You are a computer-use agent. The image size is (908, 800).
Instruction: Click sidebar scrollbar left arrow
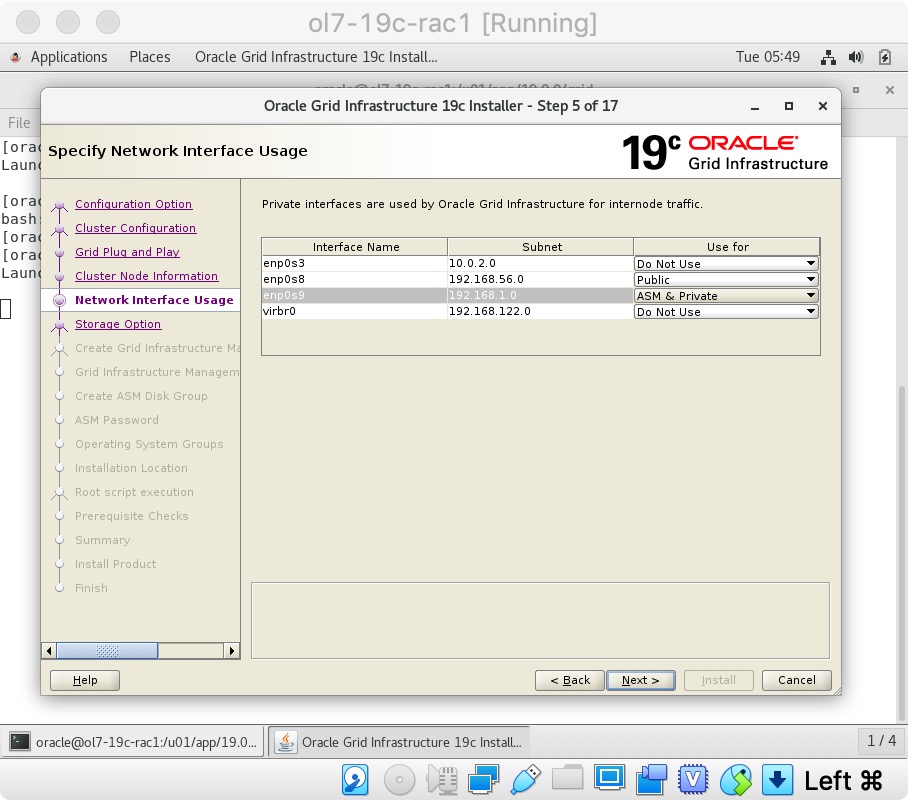(x=49, y=651)
